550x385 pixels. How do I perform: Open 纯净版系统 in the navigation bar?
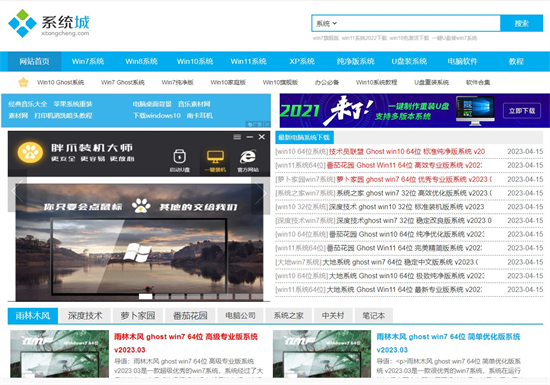coord(356,61)
